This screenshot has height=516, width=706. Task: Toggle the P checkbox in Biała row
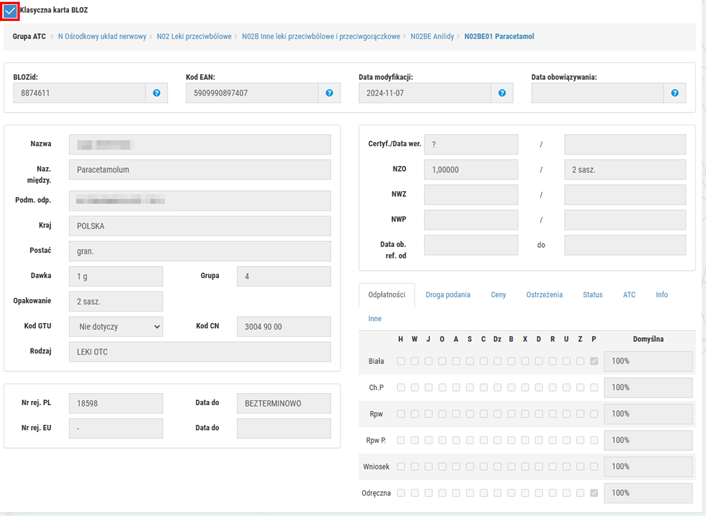coord(594,361)
